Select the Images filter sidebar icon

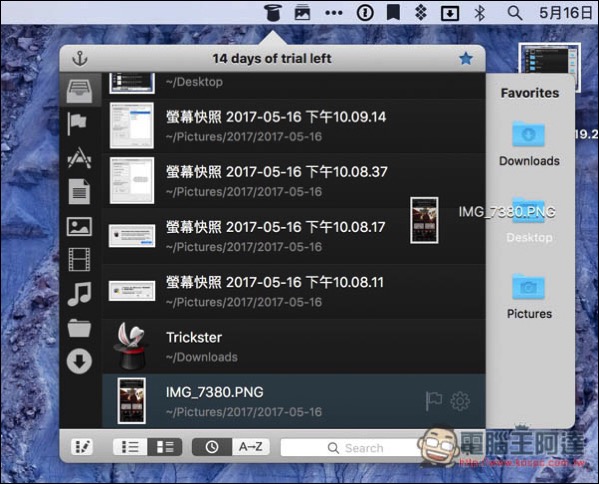79,227
